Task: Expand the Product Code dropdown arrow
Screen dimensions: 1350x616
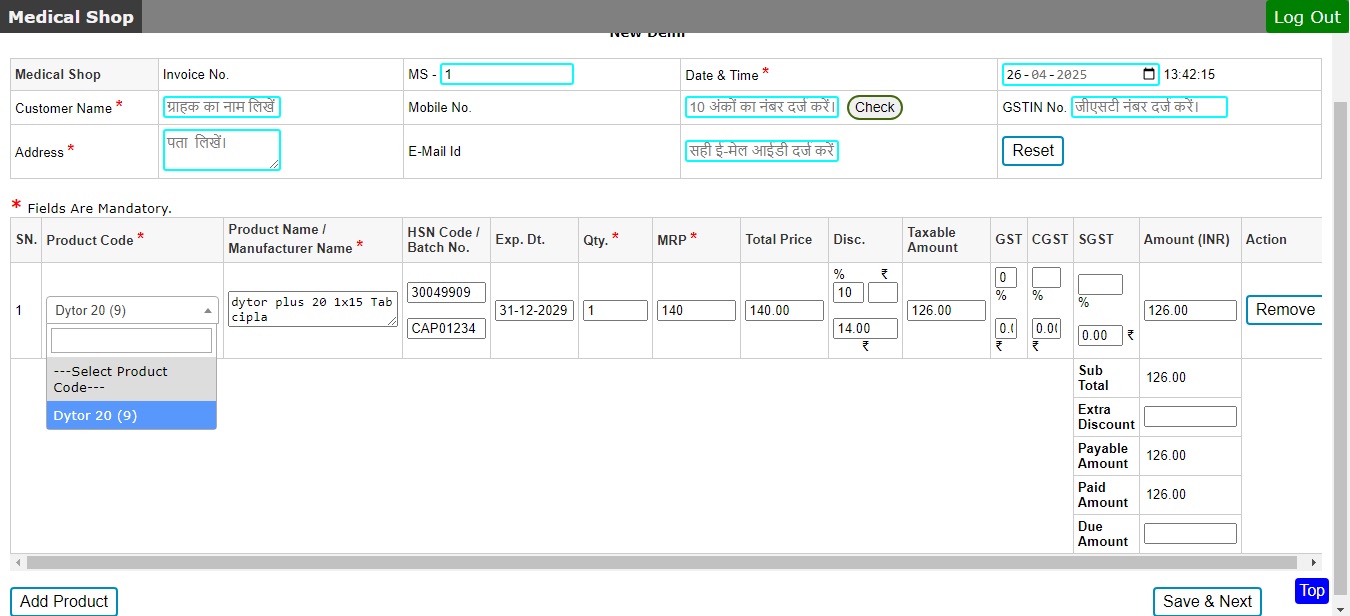Action: pos(208,311)
